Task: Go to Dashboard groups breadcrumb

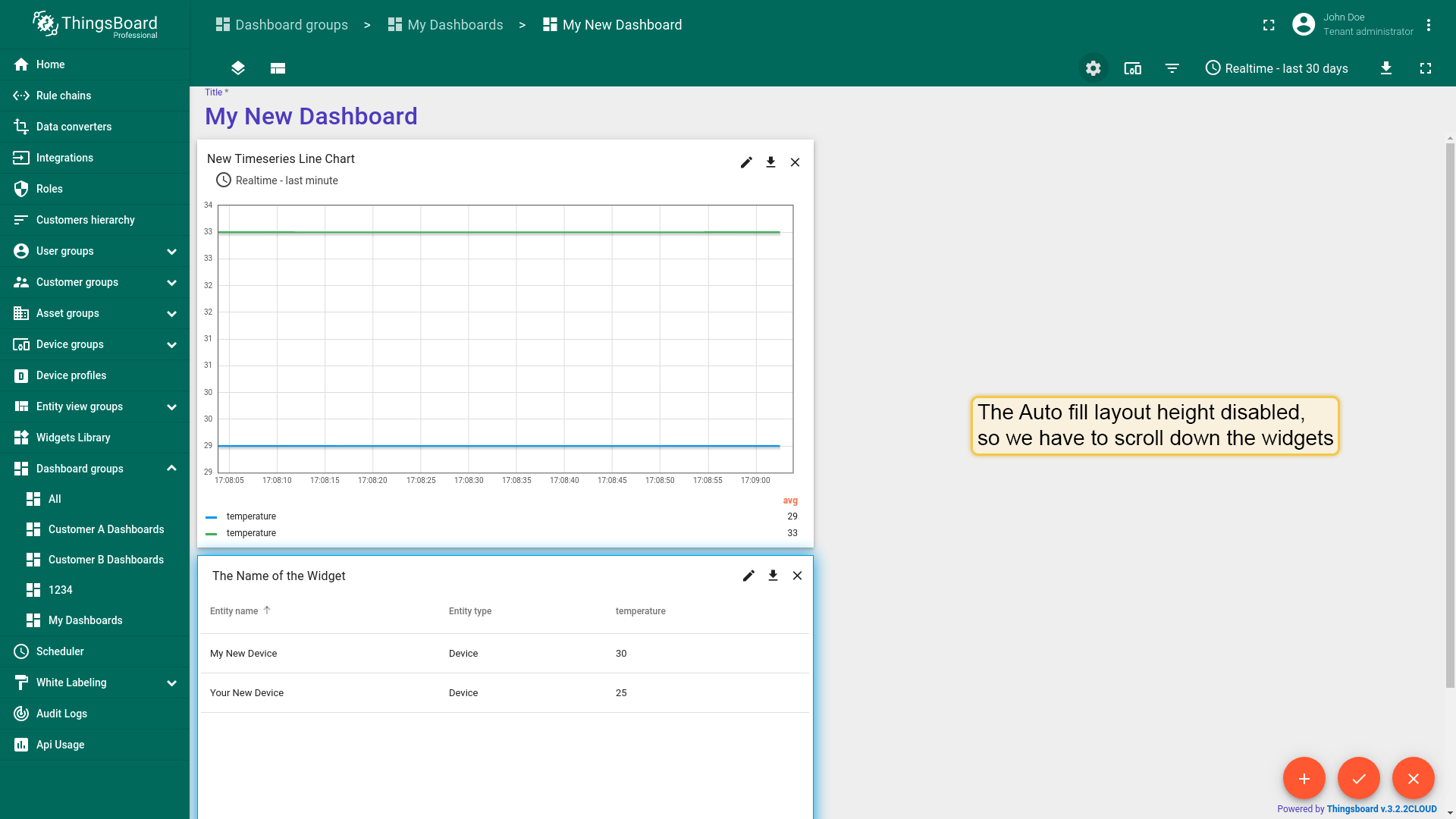Action: click(x=282, y=25)
